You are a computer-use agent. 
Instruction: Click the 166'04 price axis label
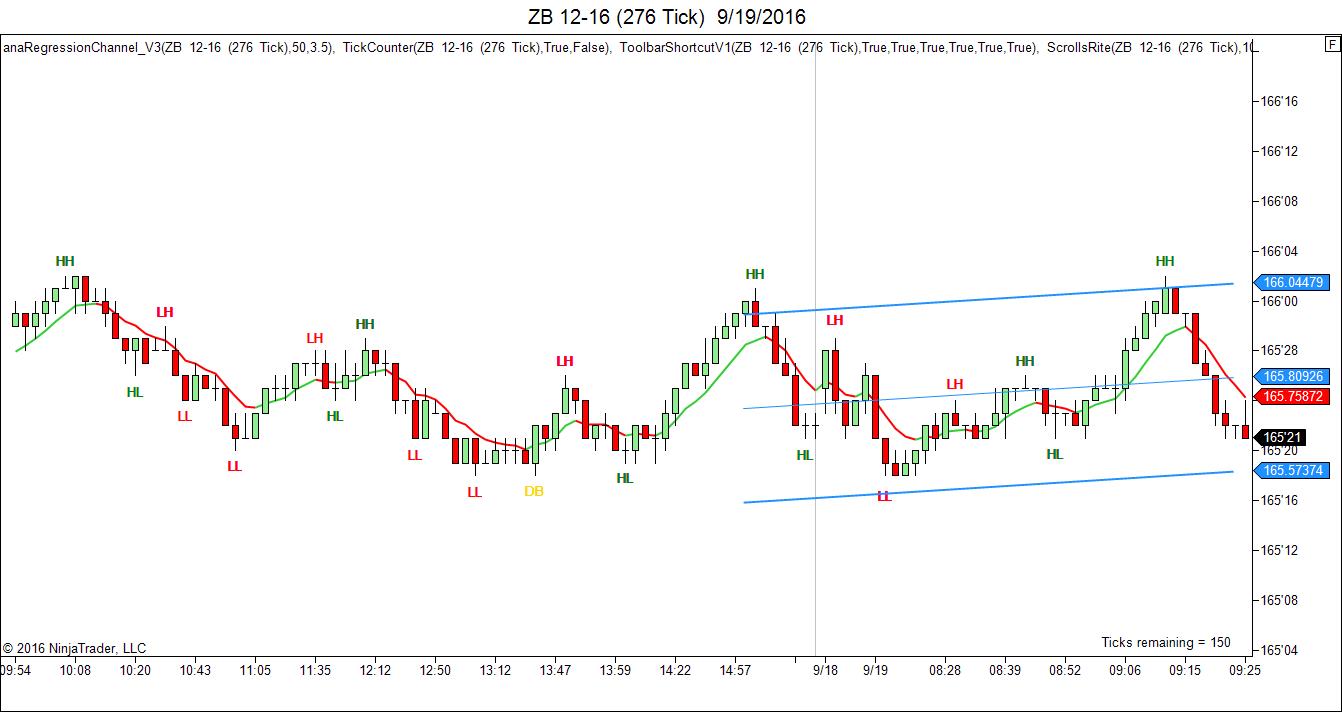[x=1280, y=251]
